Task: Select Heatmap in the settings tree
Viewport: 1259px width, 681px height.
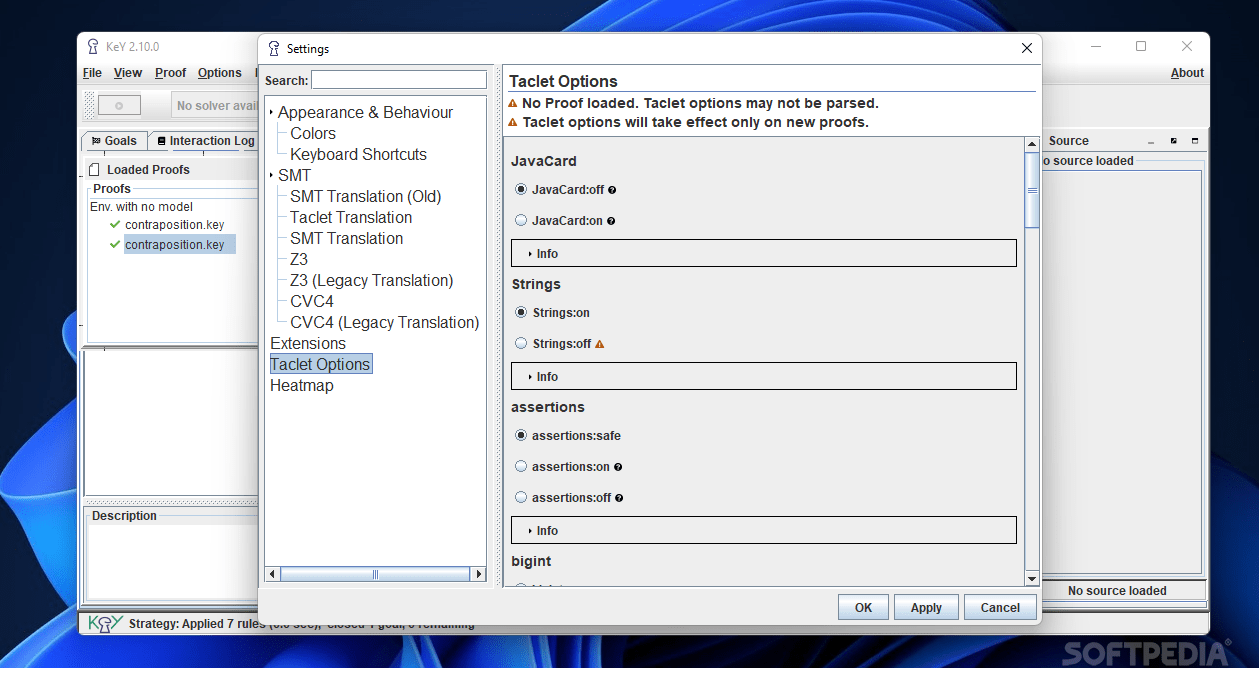Action: (x=302, y=386)
